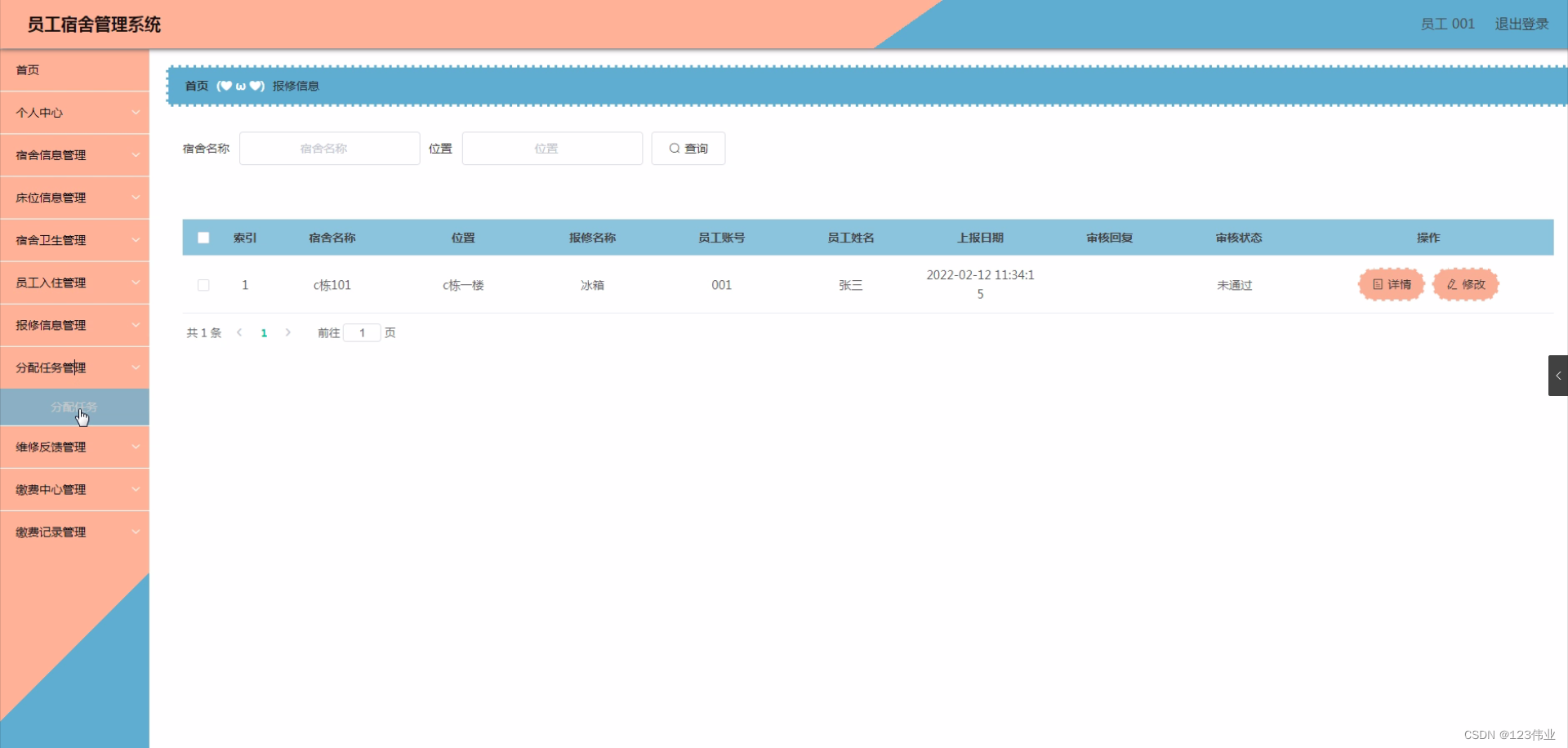Toggle the select-all checkbox in the table header

coord(203,237)
